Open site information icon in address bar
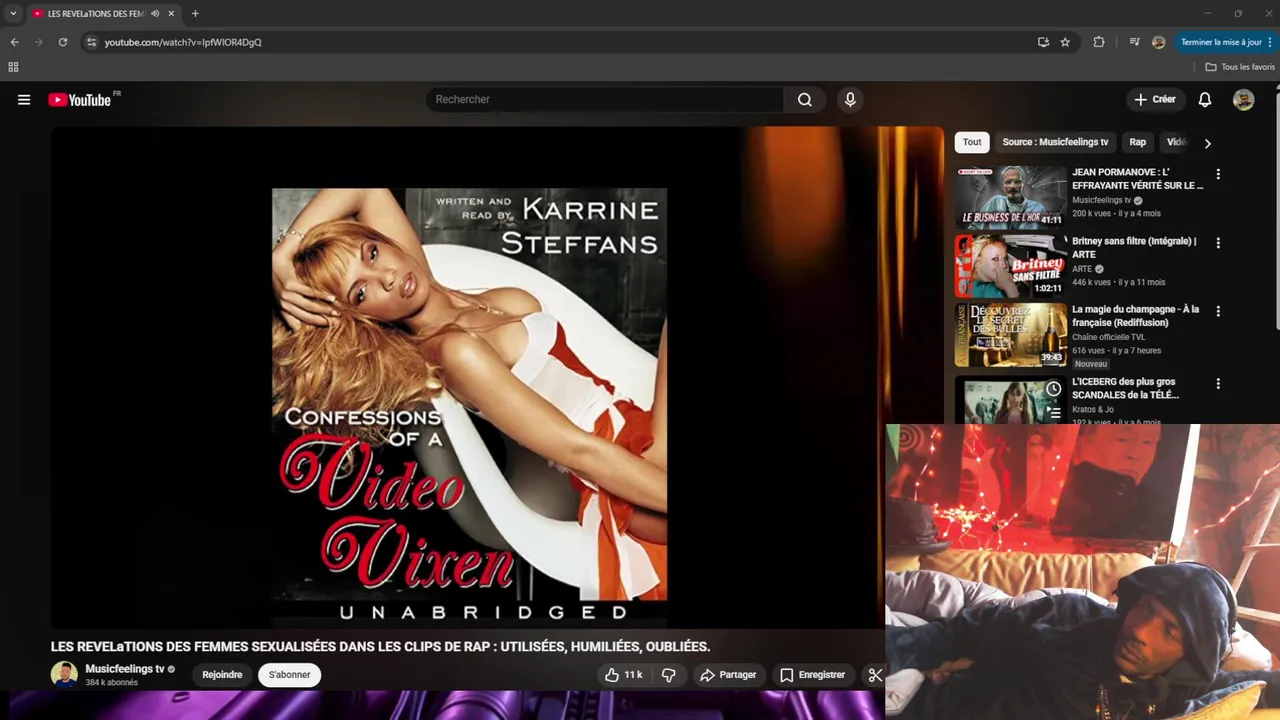 coord(91,42)
